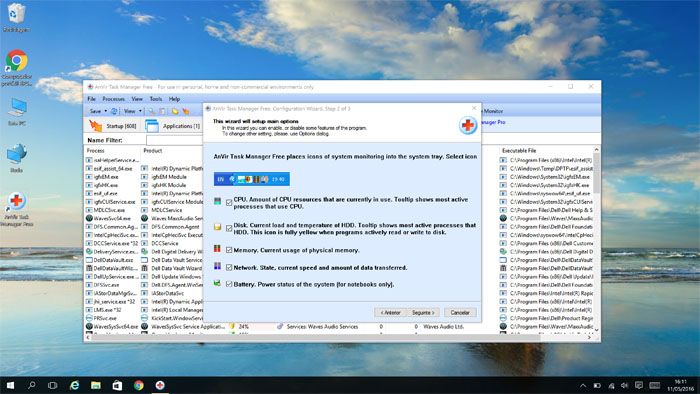
Task: Click into the Name Filter input field
Action: point(175,140)
